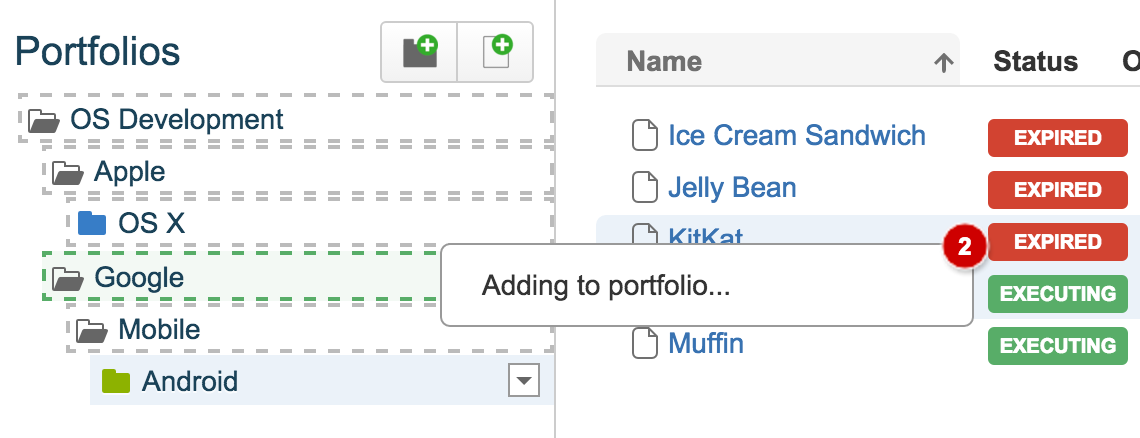Viewport: 1140px width, 438px height.
Task: Collapse the OS Development folder
Action: tap(44, 121)
